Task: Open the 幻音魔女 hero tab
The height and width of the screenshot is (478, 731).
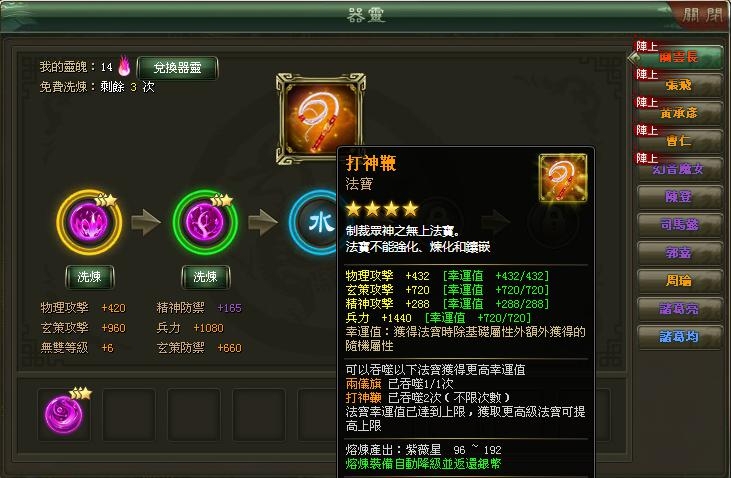Action: [678, 169]
